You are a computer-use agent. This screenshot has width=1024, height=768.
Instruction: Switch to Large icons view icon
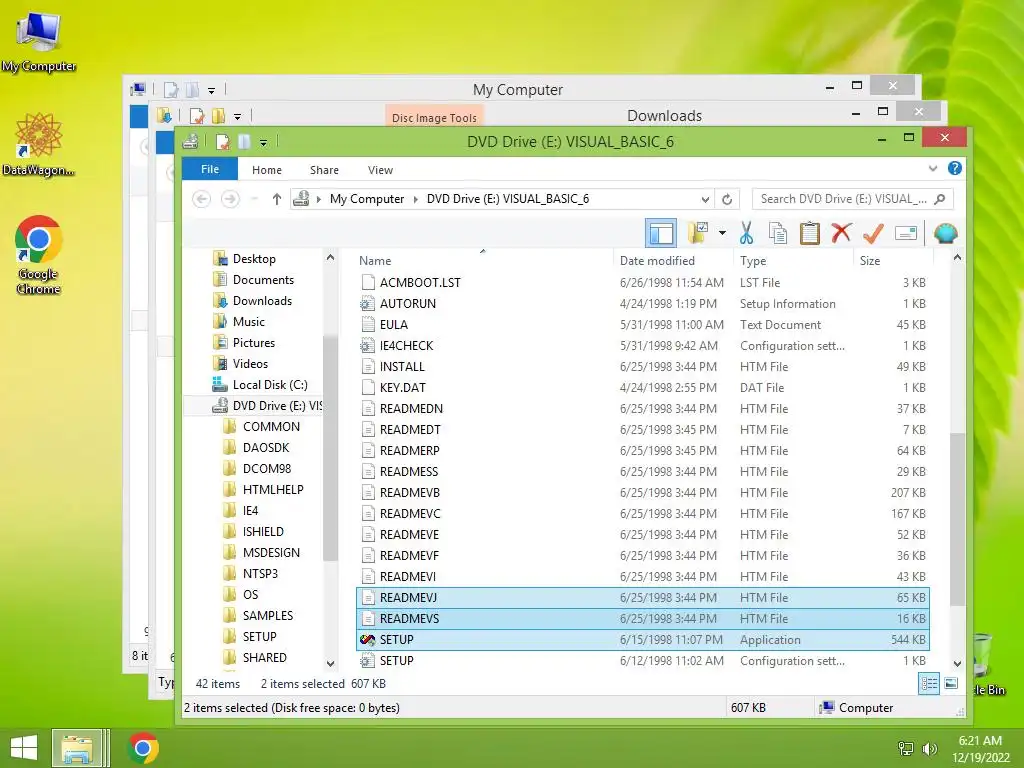(952, 684)
